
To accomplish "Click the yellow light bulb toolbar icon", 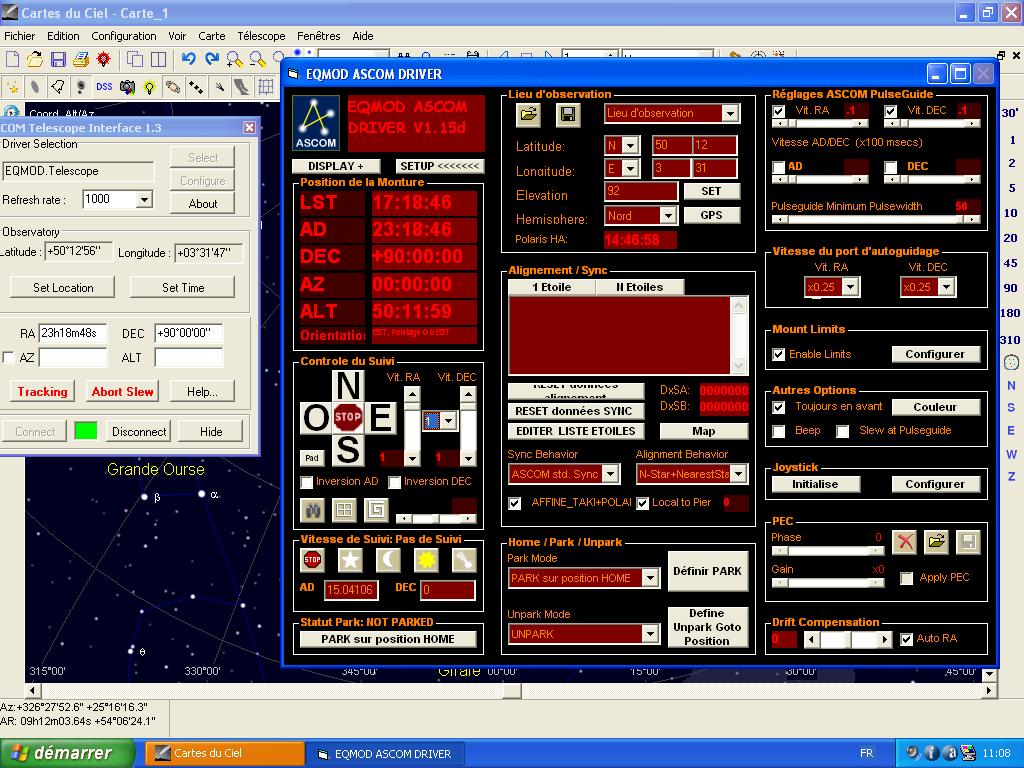I will tap(150, 87).
